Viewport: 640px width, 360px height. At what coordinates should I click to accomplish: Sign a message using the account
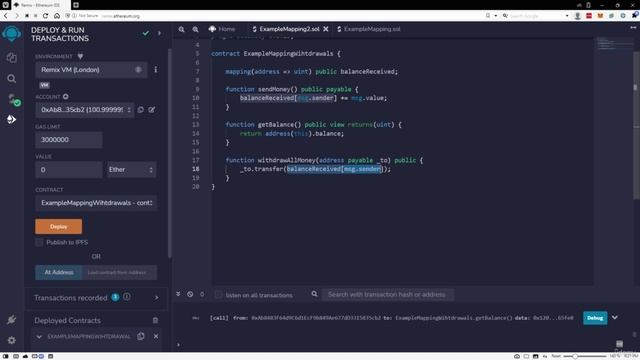[x=152, y=110]
